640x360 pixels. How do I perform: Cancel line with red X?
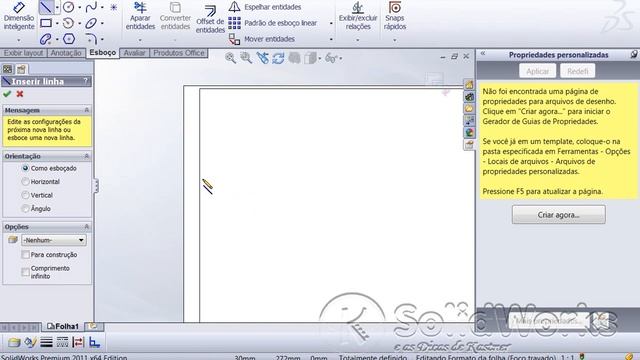pyautogui.click(x=20, y=94)
